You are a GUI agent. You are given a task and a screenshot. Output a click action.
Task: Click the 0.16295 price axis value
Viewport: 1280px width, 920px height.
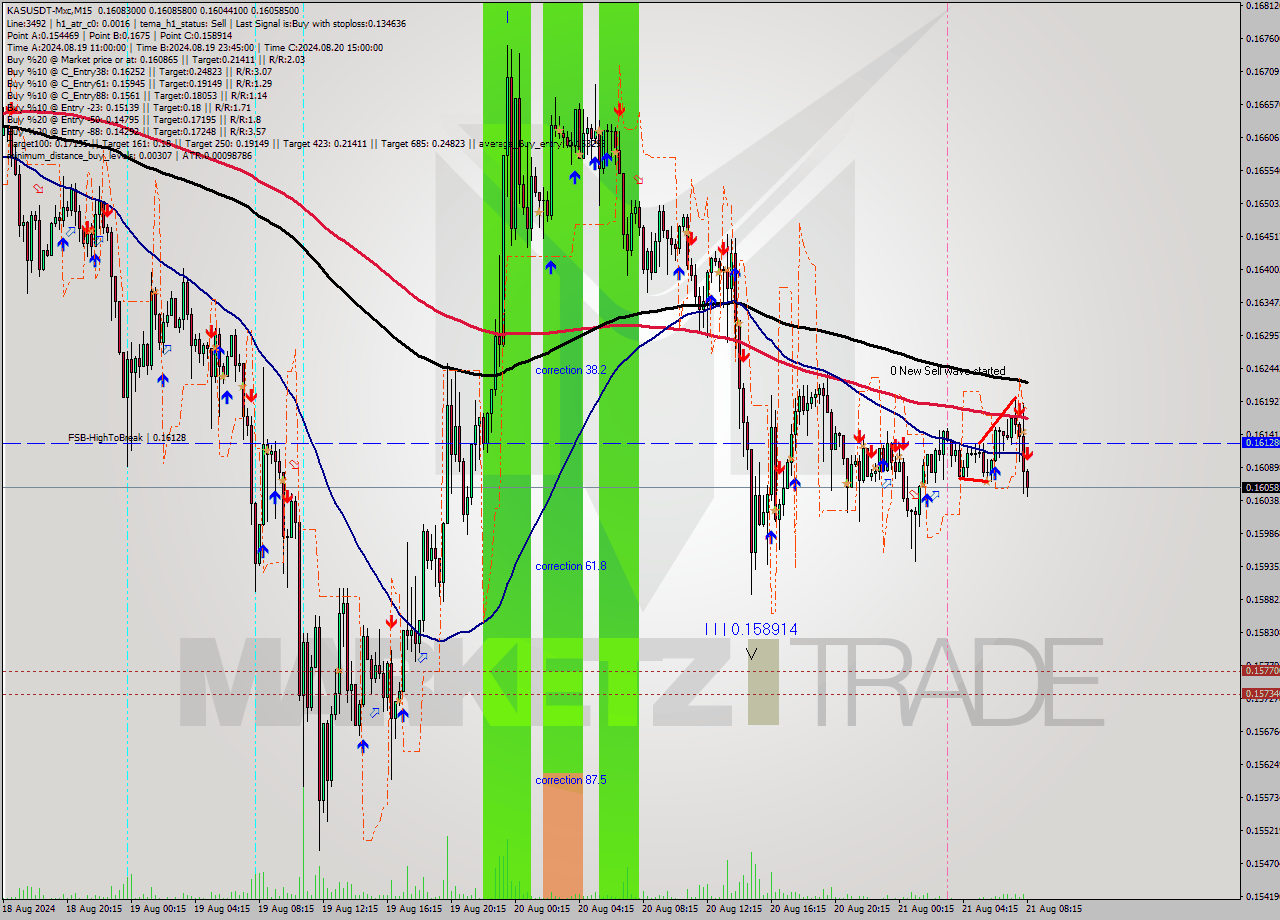pos(1262,335)
